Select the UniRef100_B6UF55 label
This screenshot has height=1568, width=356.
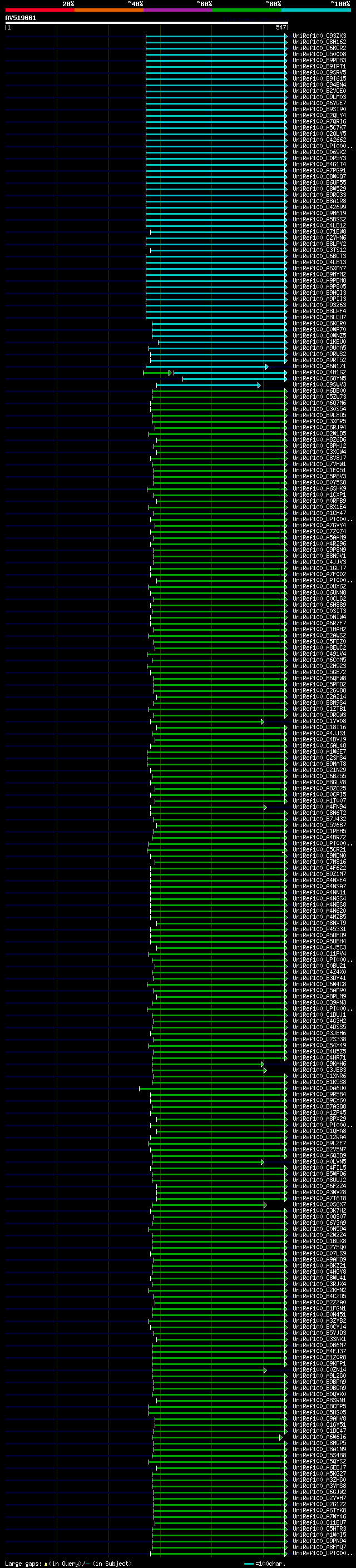point(319,182)
